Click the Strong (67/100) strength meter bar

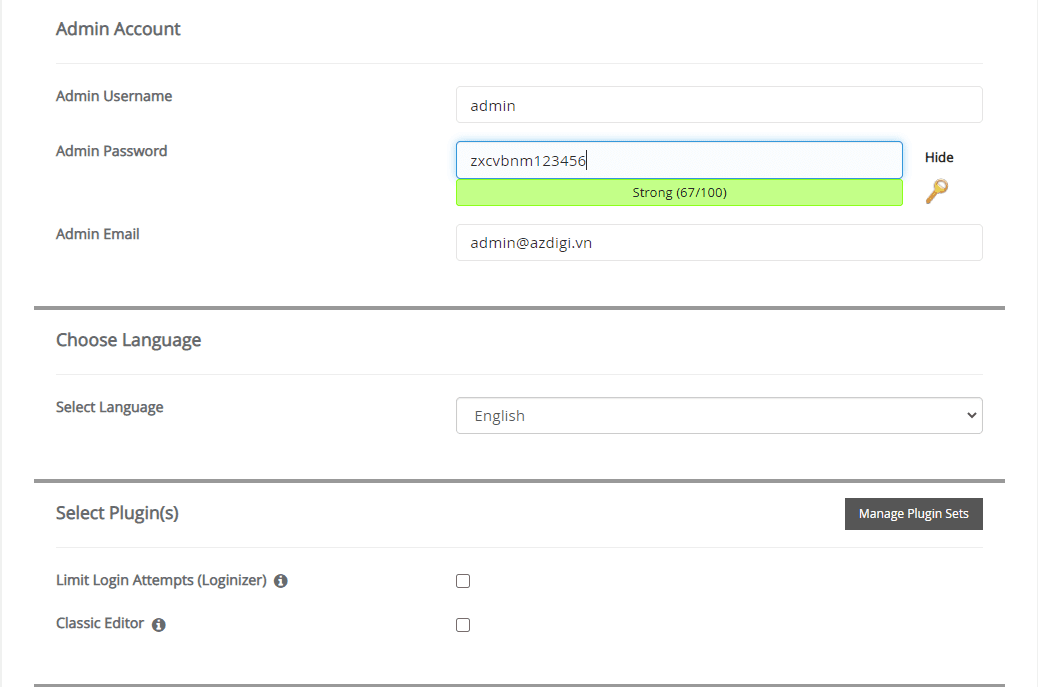pos(679,191)
